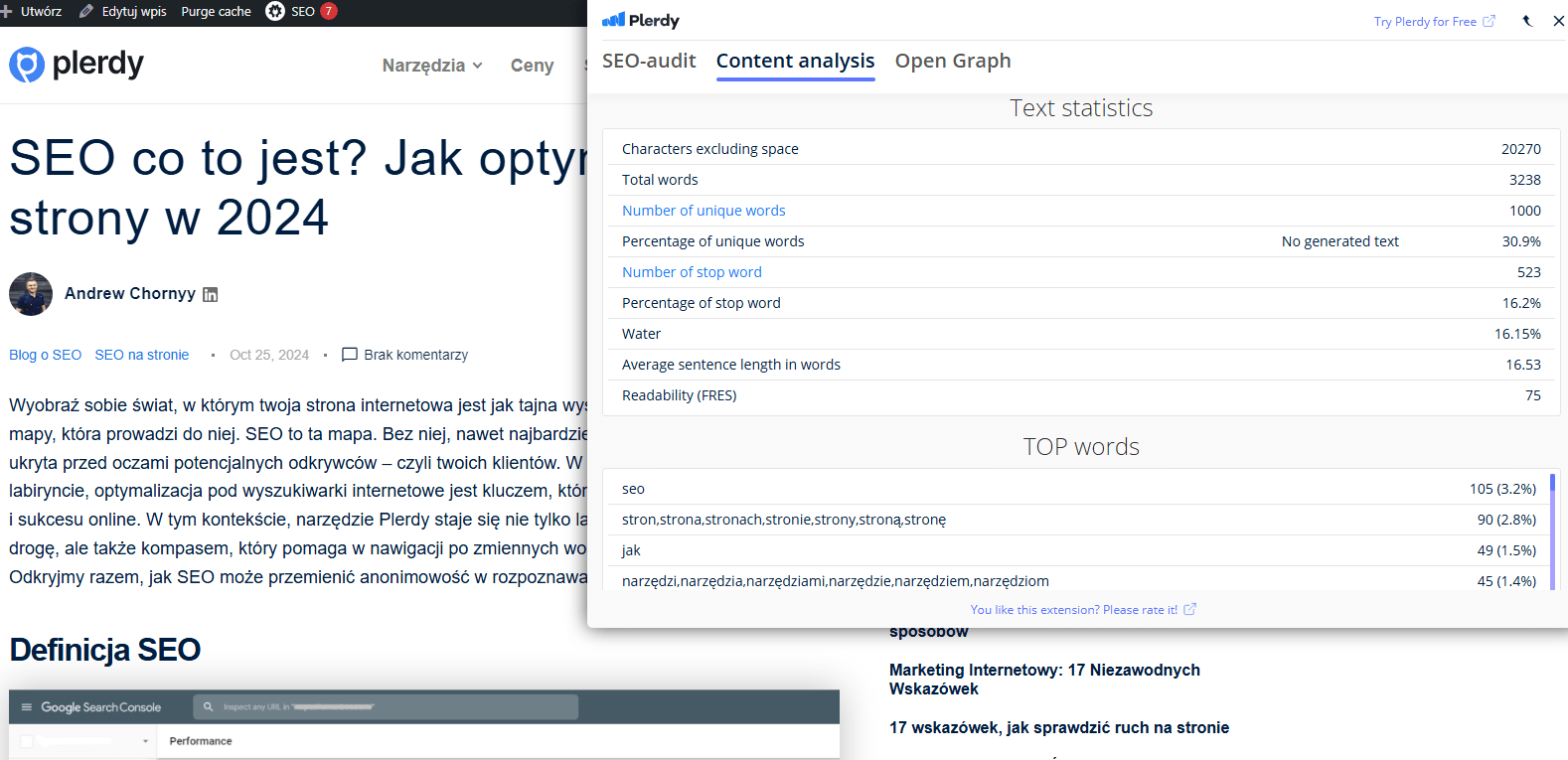Click the Google Search Console title

click(x=100, y=707)
